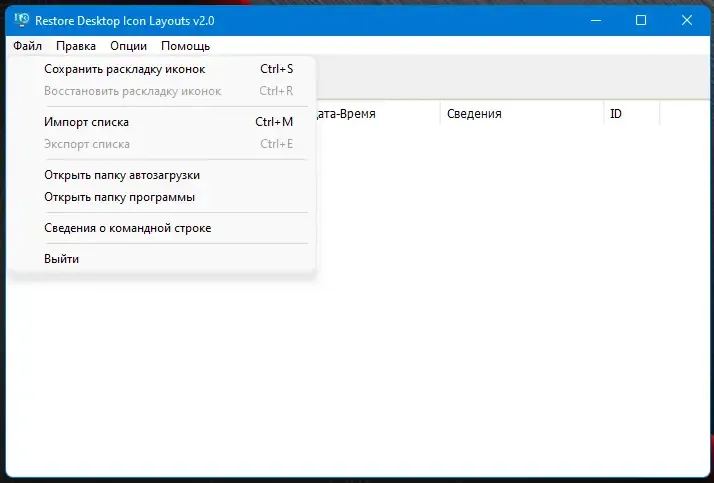This screenshot has height=483, width=714.
Task: Maximize the Restore Desktop Icon Layouts window
Action: [x=641, y=20]
